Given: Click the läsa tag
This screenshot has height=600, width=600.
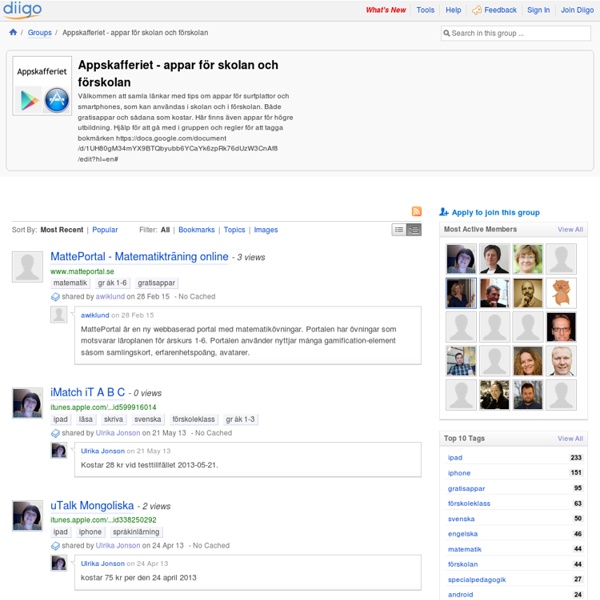Looking at the screenshot, I should [x=86, y=419].
